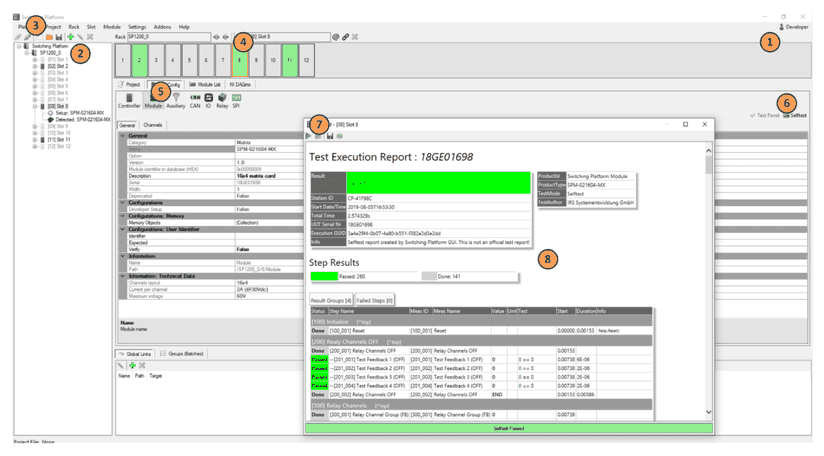This screenshot has height=456, width=824.
Task: Collapse the Configurations property section
Action: tap(122, 202)
